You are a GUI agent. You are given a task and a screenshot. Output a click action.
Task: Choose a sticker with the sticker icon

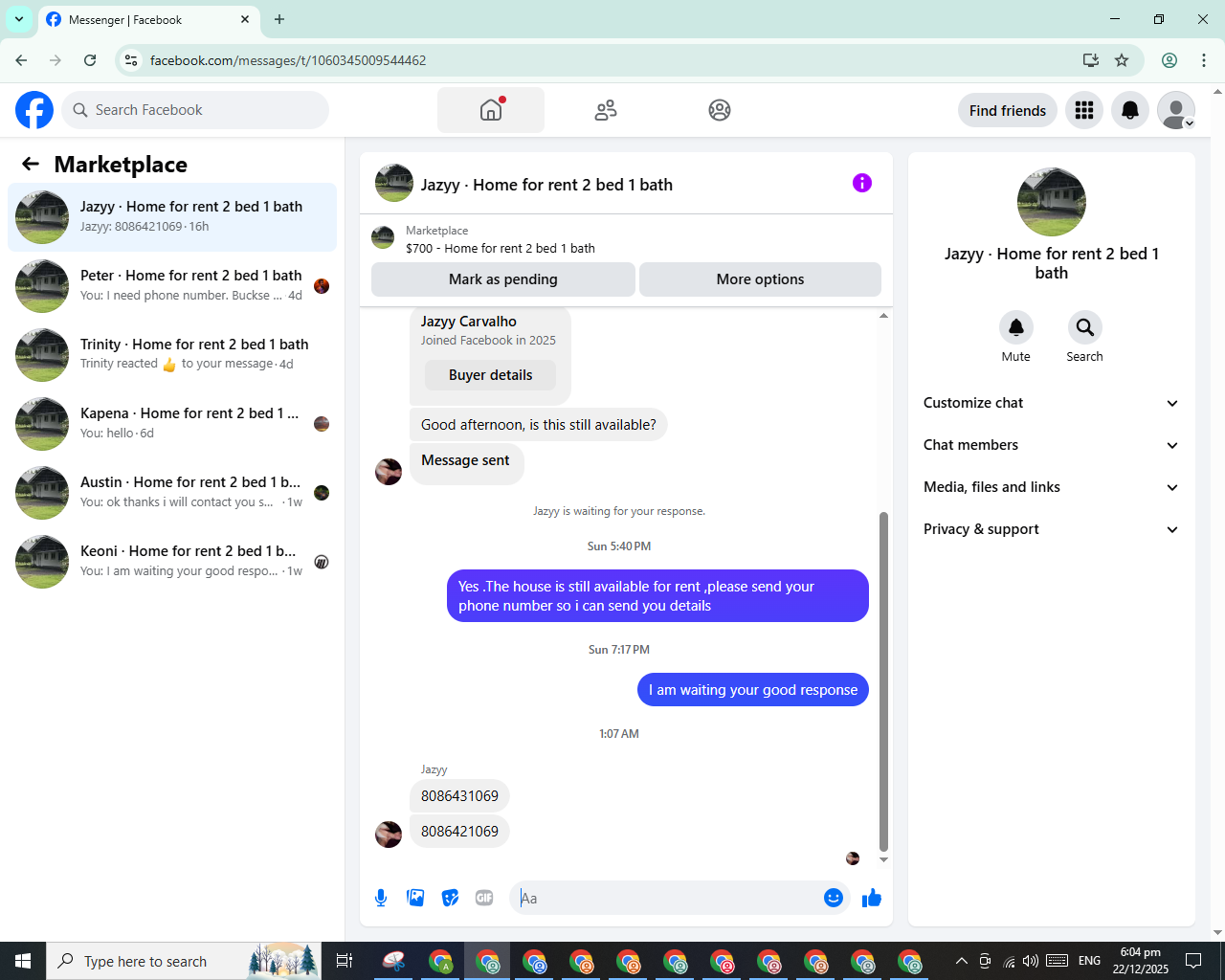coord(450,898)
